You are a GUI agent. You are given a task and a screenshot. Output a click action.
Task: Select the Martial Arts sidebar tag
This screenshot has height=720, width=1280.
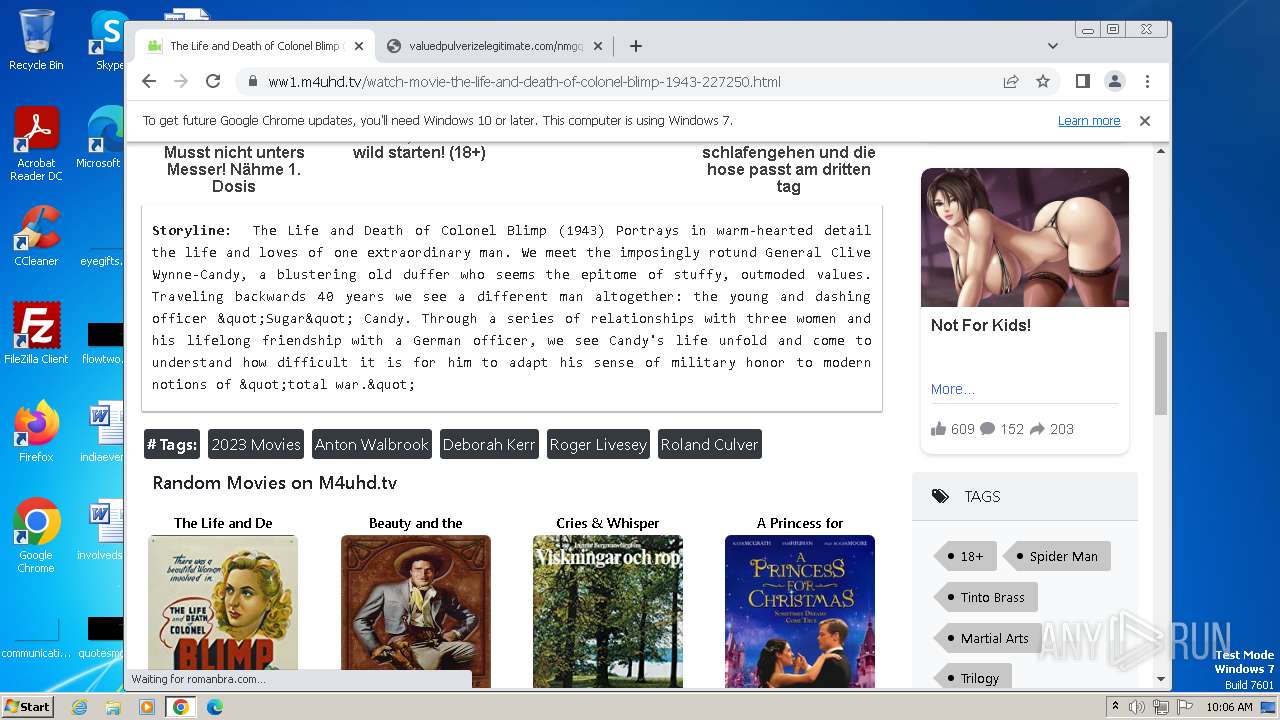pyautogui.click(x=987, y=638)
